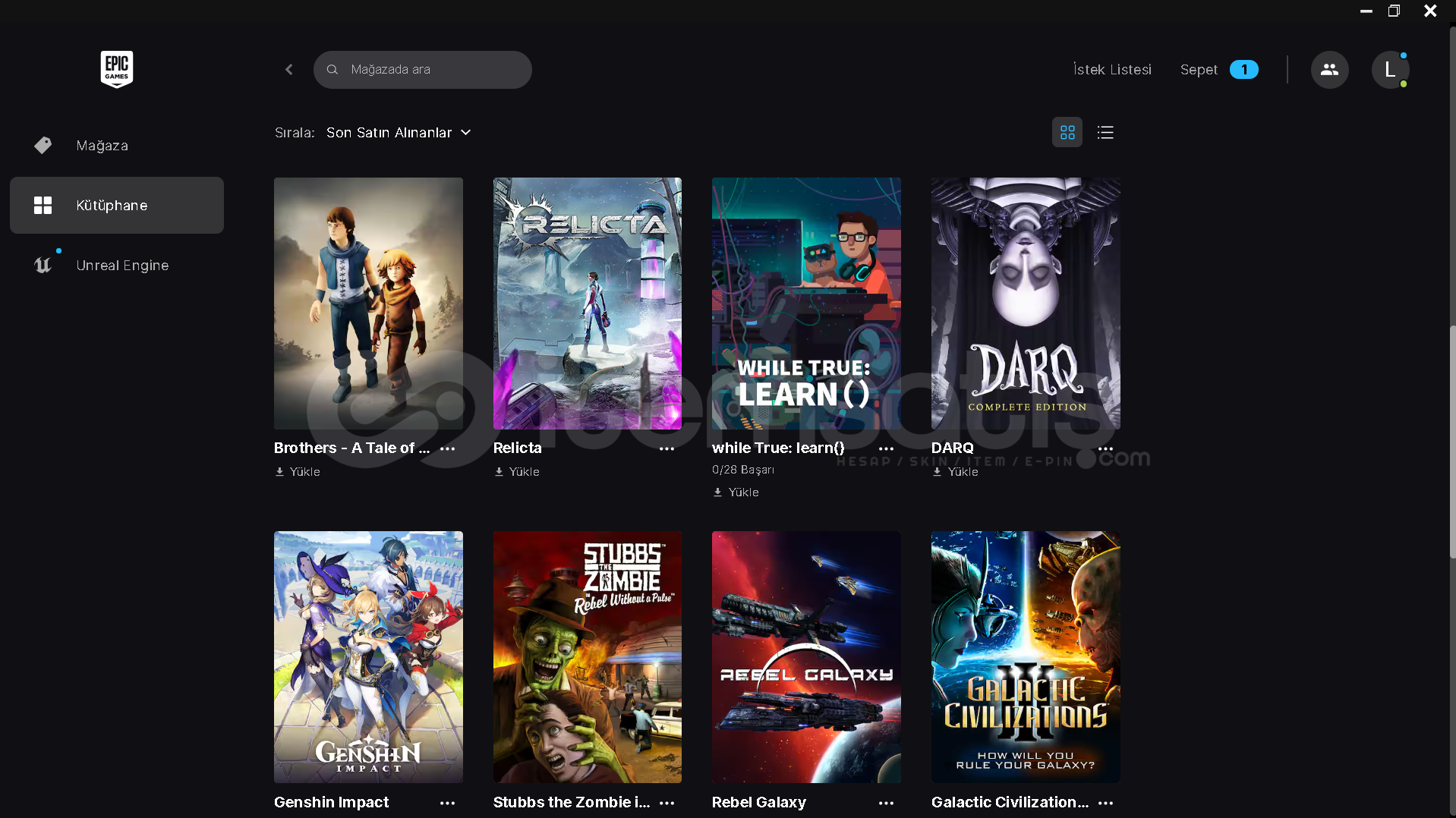Click the cart count badge 1
The image size is (1456, 818).
pyautogui.click(x=1243, y=70)
